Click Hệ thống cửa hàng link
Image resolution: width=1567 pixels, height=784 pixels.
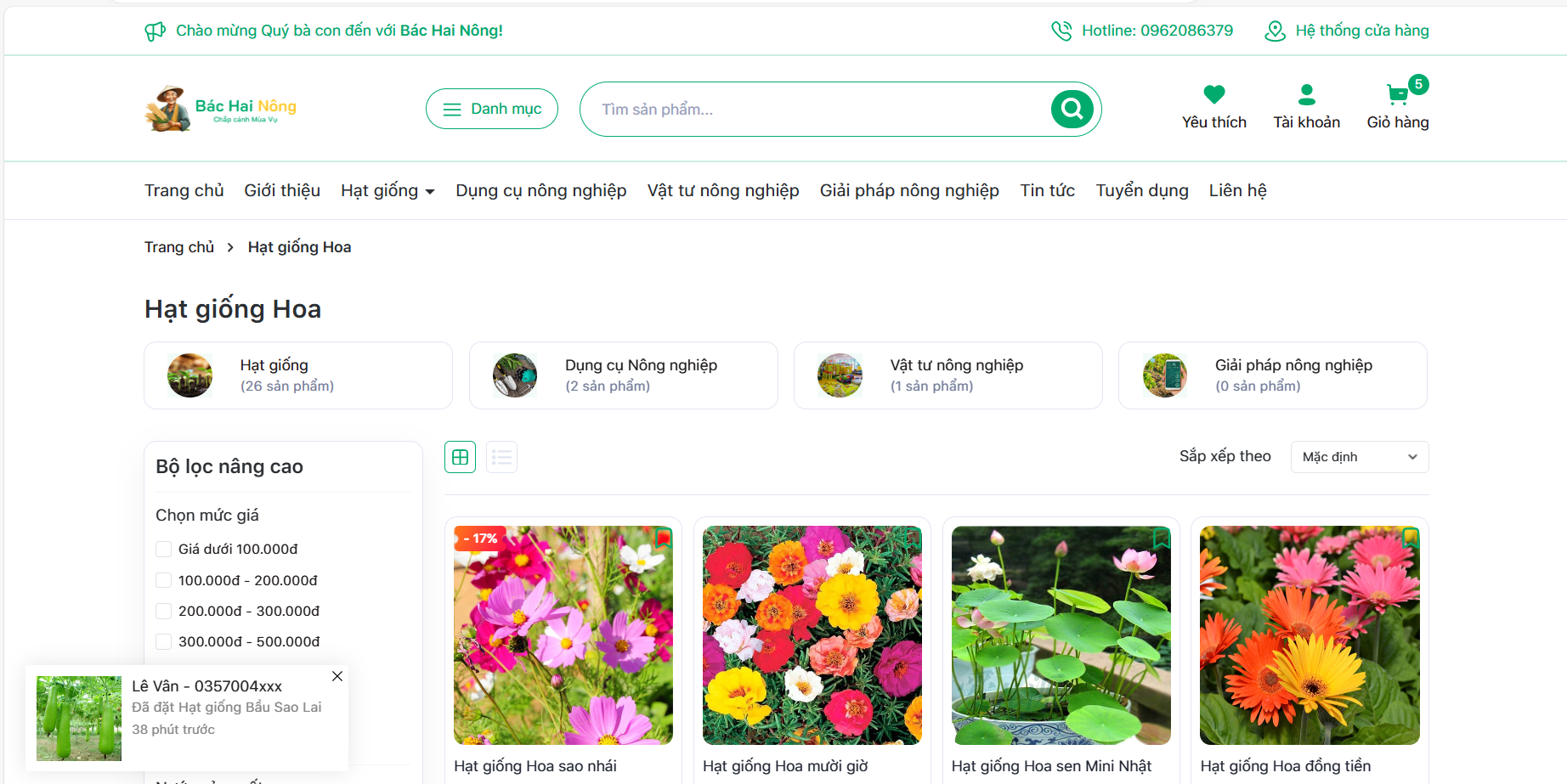pyautogui.click(x=1362, y=31)
